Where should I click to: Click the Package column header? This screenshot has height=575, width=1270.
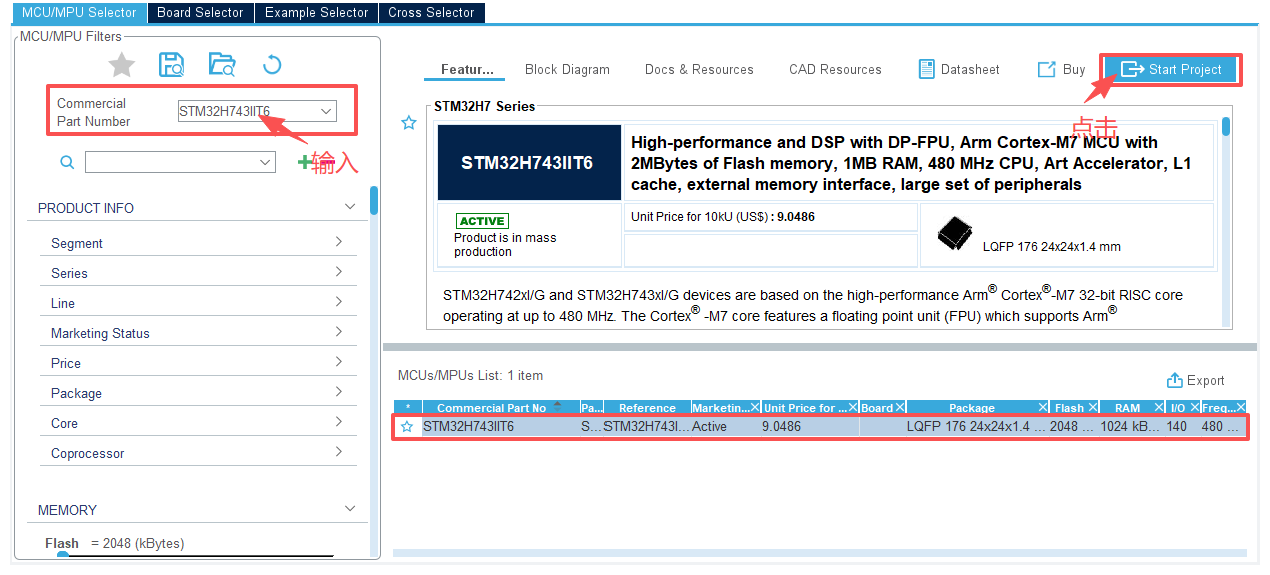tap(972, 407)
